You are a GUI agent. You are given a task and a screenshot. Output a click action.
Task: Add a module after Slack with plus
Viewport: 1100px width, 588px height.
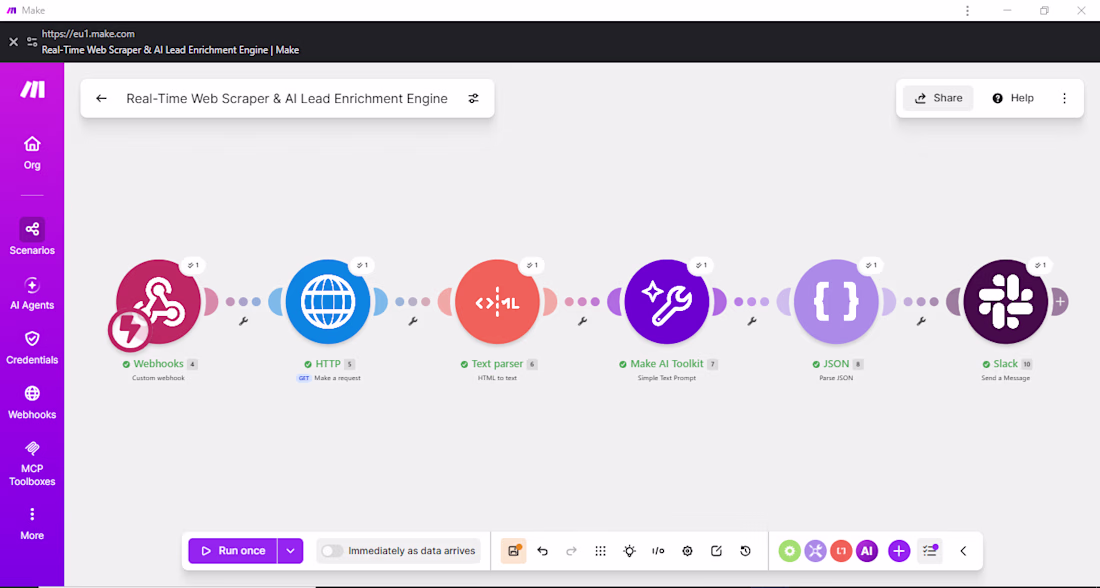click(1060, 302)
